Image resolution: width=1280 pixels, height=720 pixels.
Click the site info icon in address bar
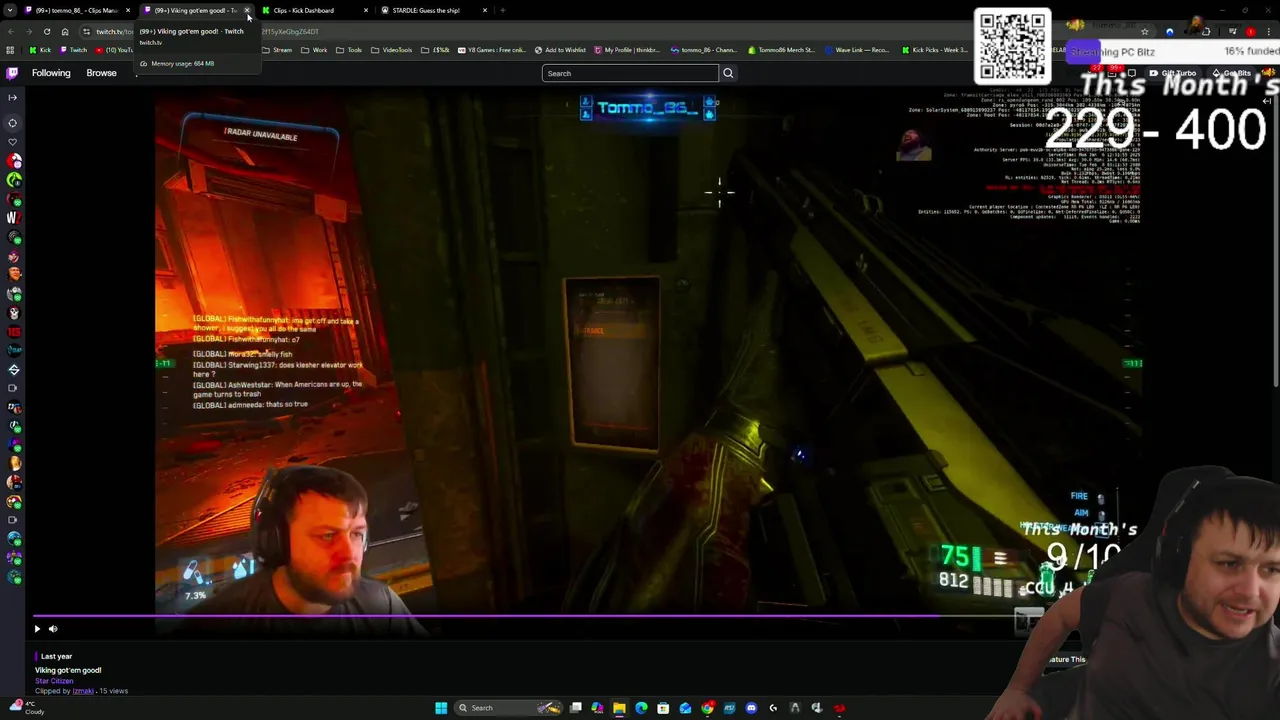(86, 31)
